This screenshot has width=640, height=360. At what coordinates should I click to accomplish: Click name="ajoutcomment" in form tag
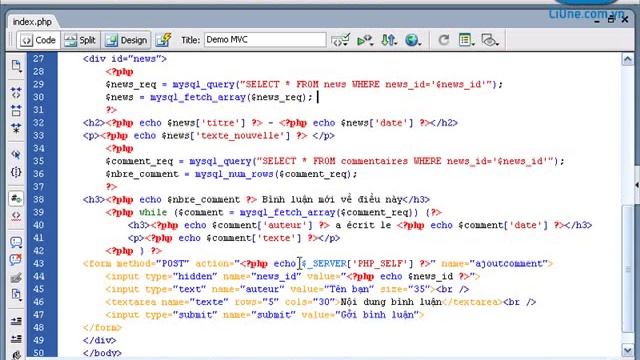click(494, 264)
